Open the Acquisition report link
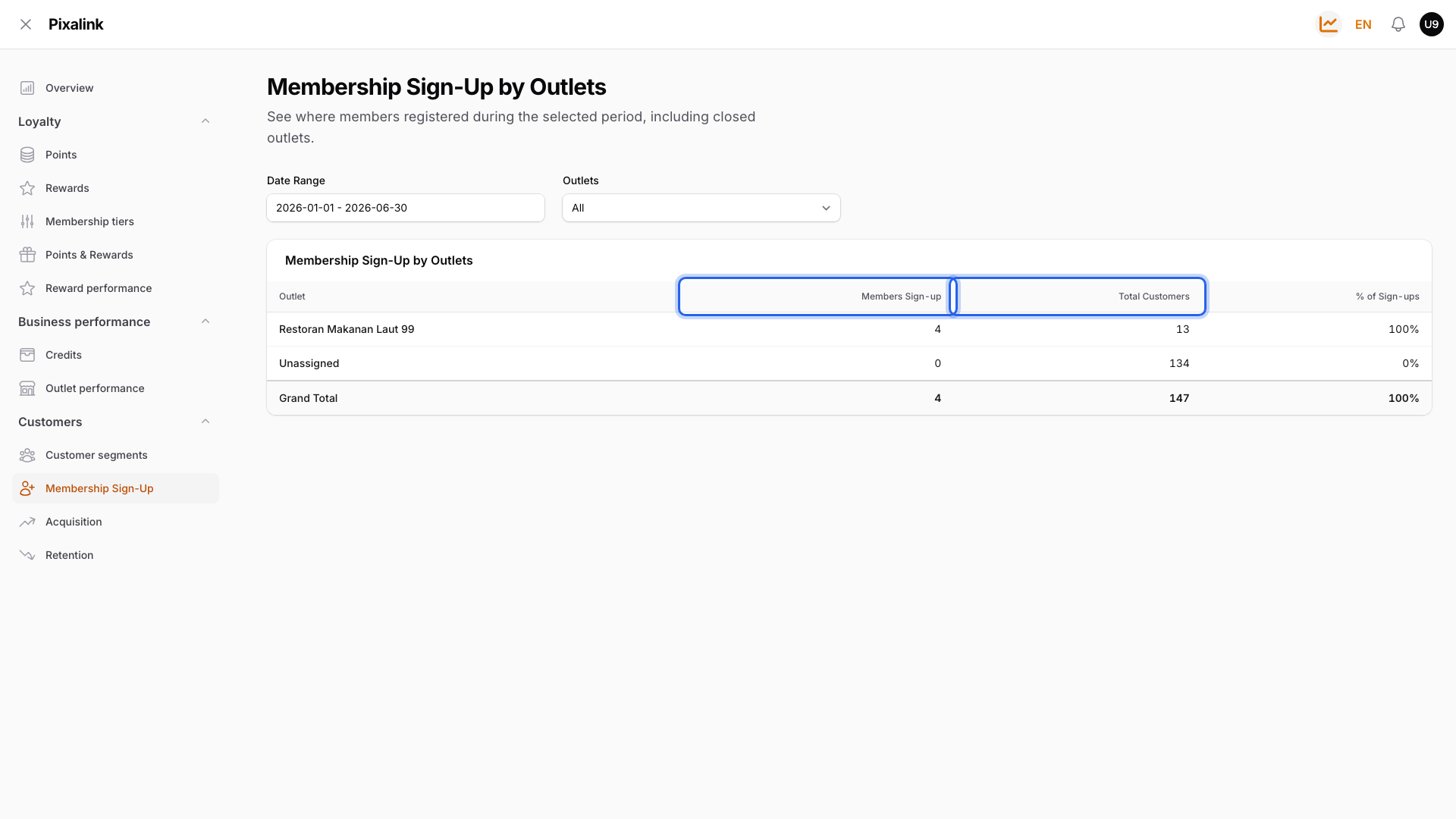 click(x=115, y=522)
